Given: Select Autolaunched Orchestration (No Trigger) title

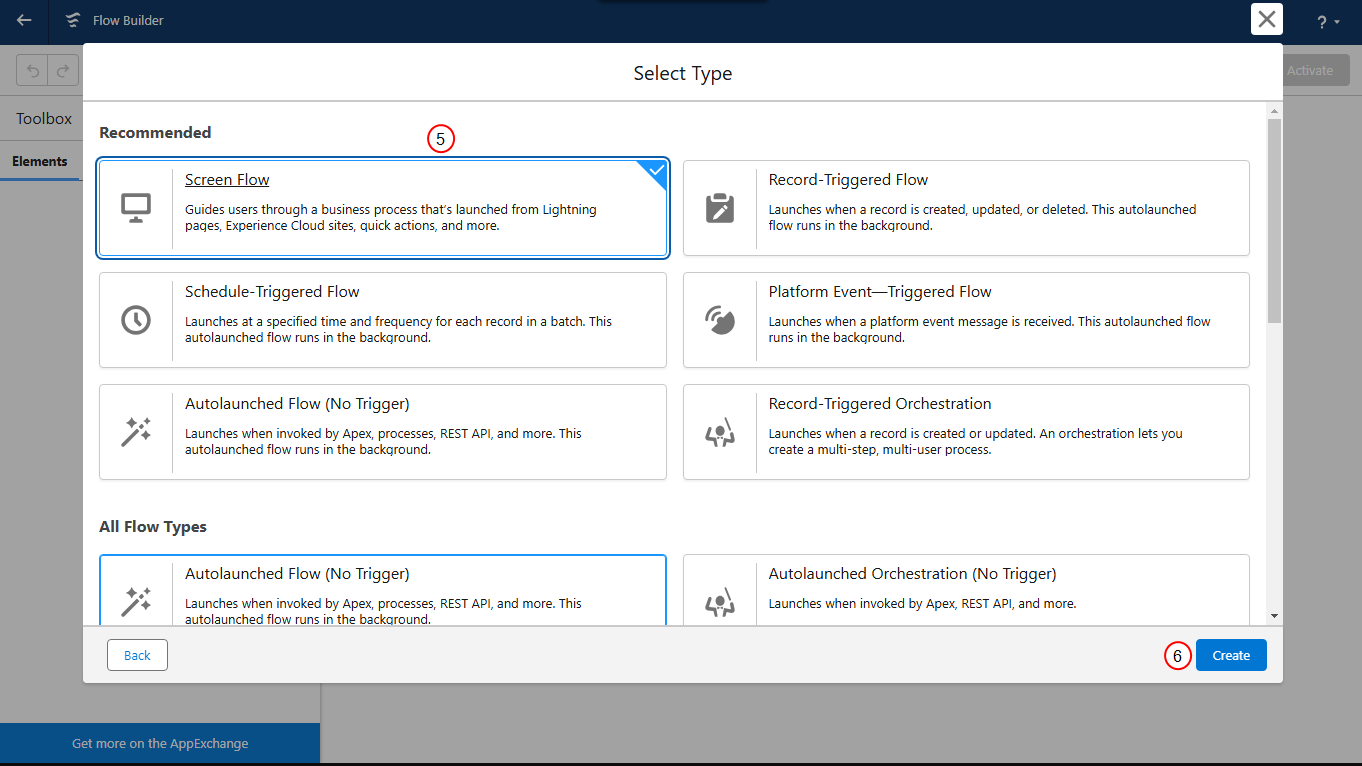Looking at the screenshot, I should pos(912,574).
